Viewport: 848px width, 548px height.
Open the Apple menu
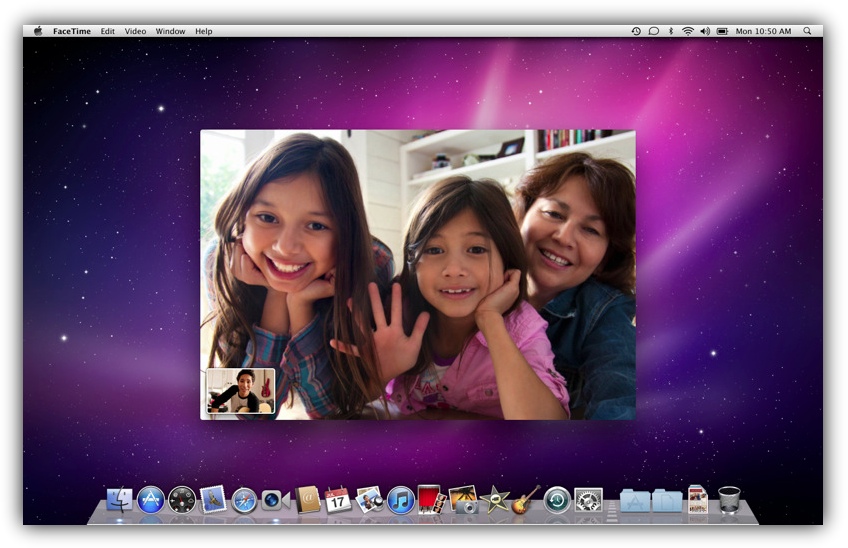38,31
